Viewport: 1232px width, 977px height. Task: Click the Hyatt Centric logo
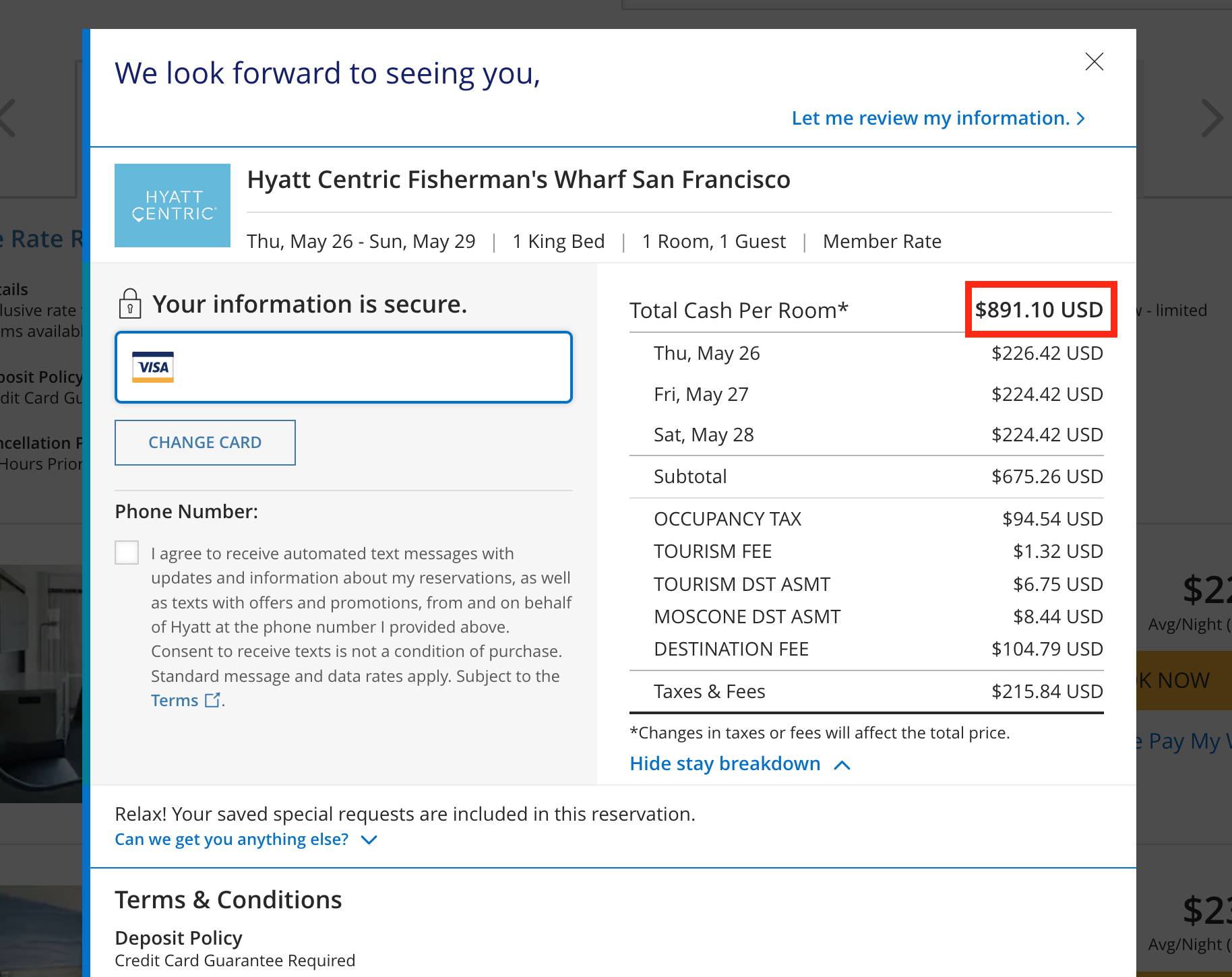(173, 206)
